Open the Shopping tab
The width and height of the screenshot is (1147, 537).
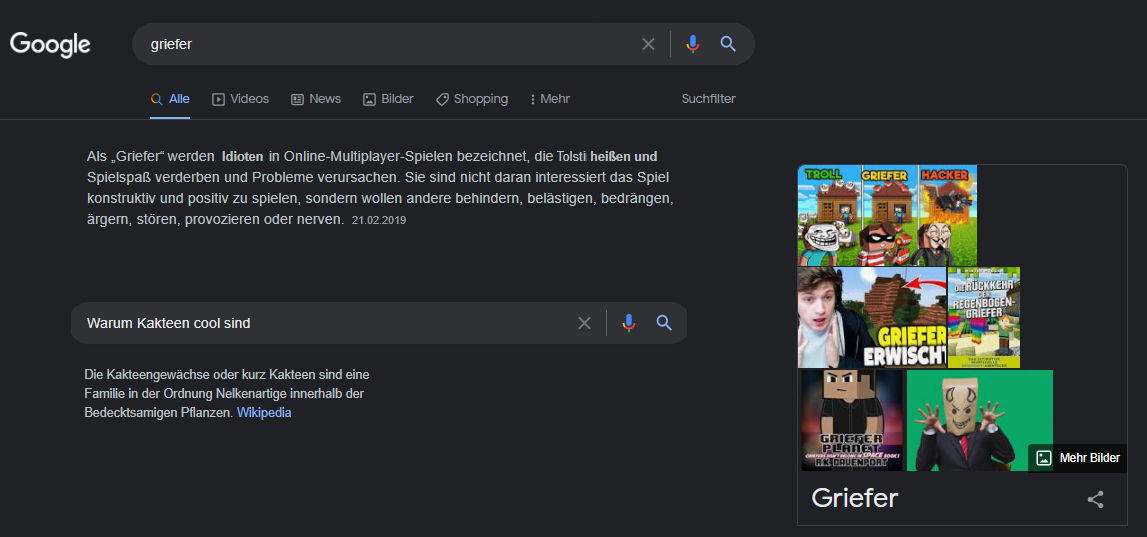472,99
